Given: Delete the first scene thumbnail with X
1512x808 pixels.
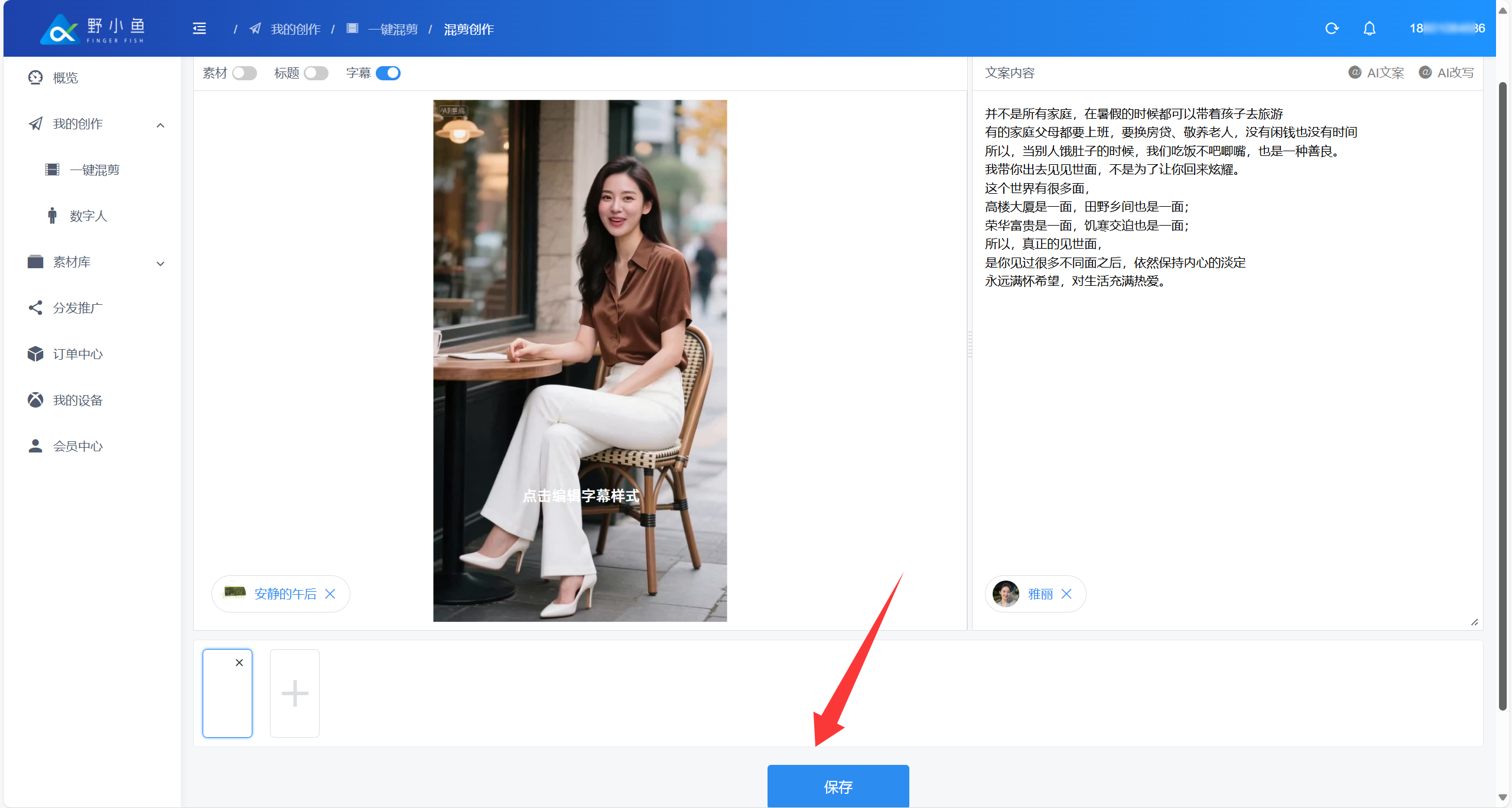Looking at the screenshot, I should pyautogui.click(x=239, y=663).
